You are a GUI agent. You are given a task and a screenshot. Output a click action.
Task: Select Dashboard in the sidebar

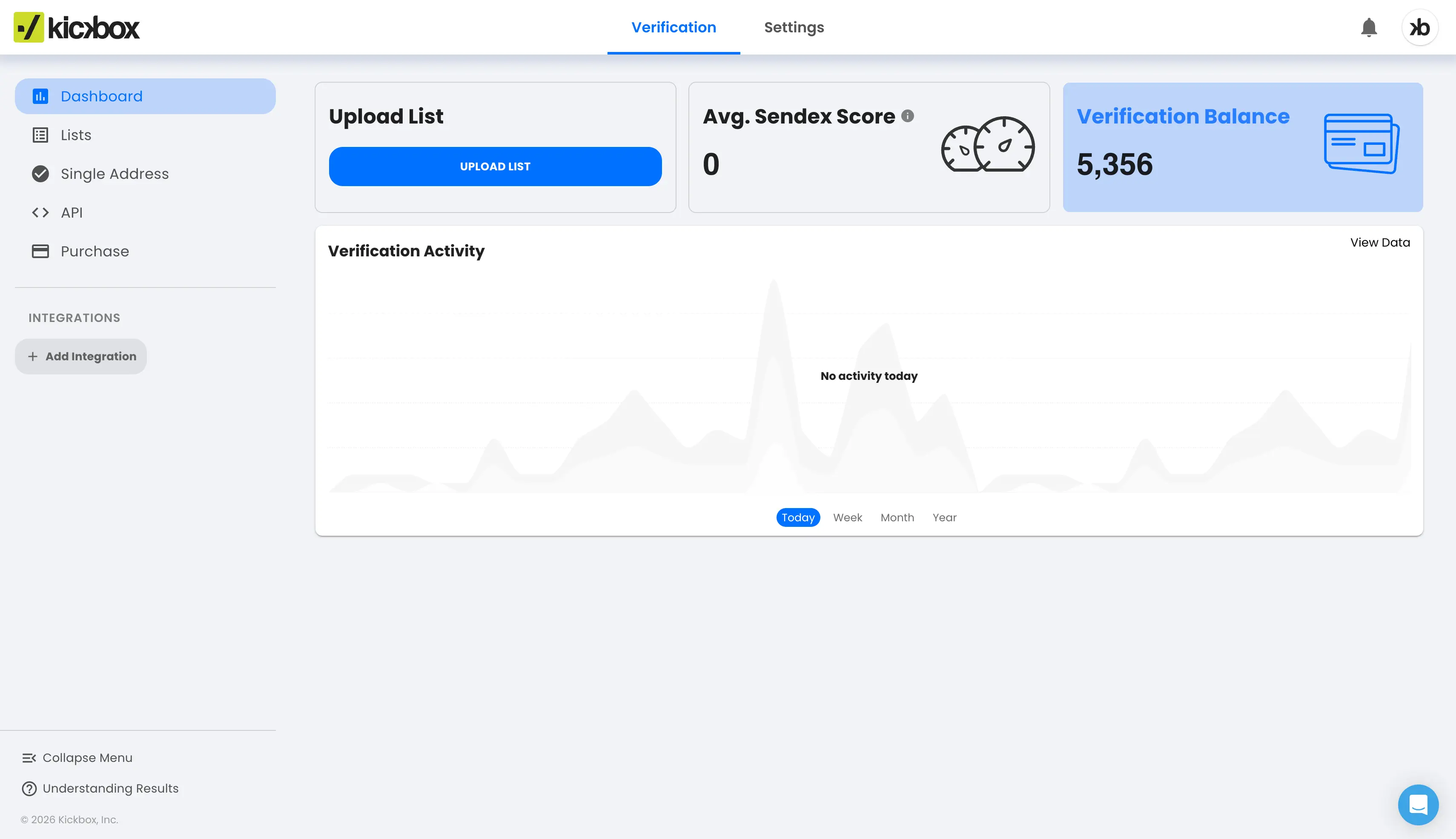[145, 96]
